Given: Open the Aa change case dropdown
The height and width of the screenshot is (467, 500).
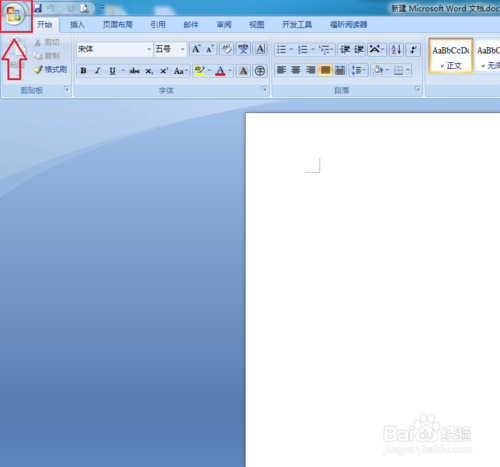Looking at the screenshot, I should tap(181, 71).
